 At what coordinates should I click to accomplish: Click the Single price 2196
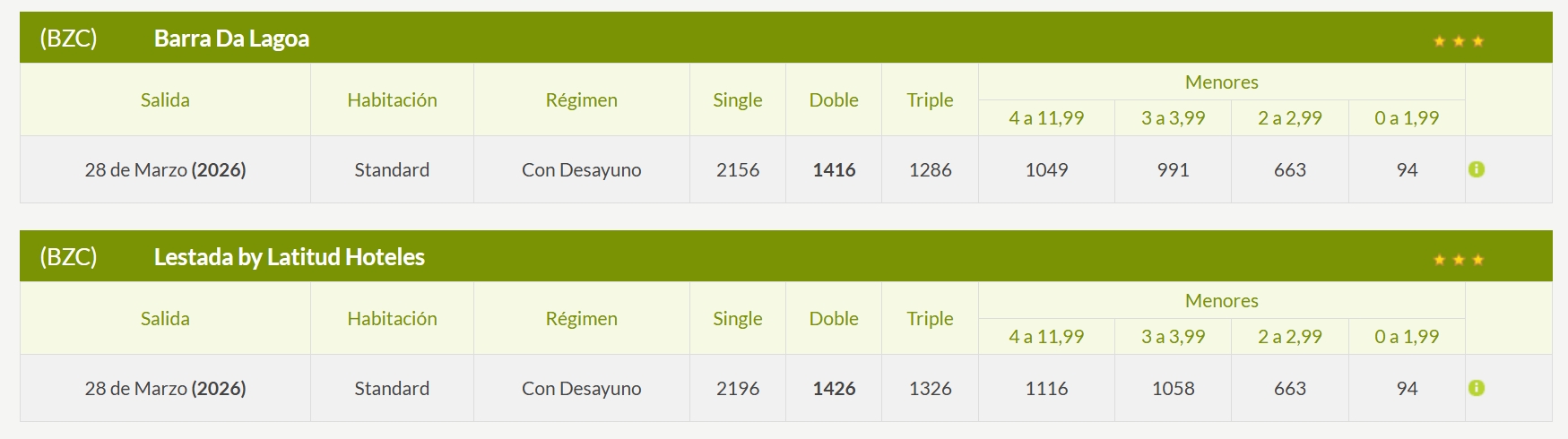pos(737,388)
